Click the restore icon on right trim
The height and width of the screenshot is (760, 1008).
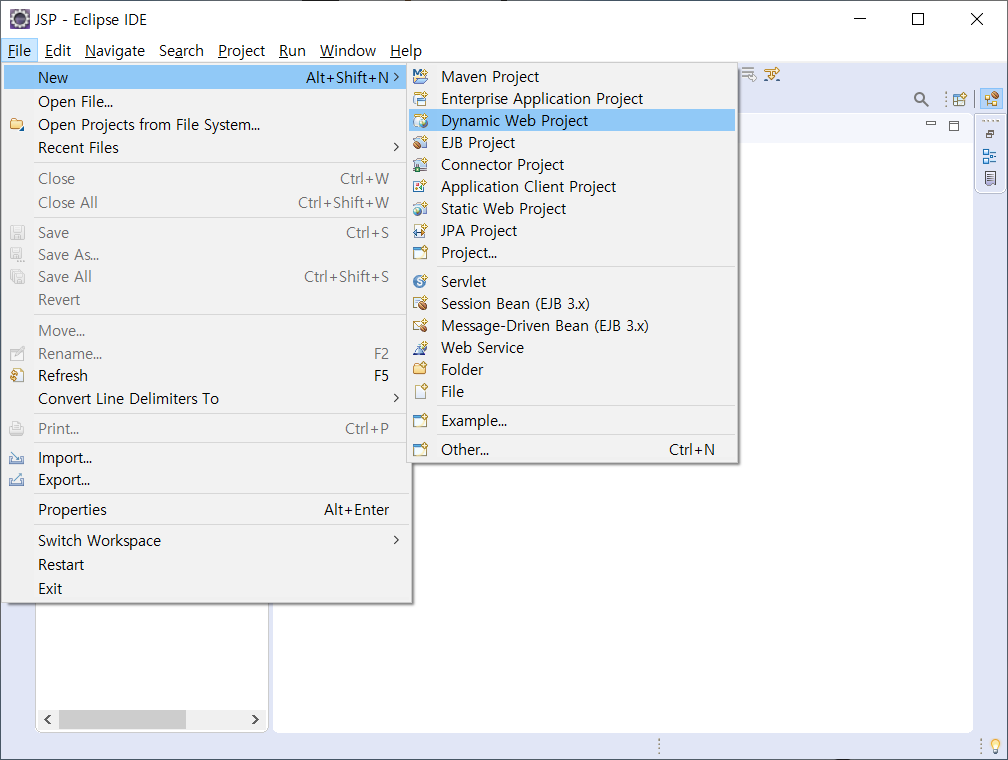(990, 134)
